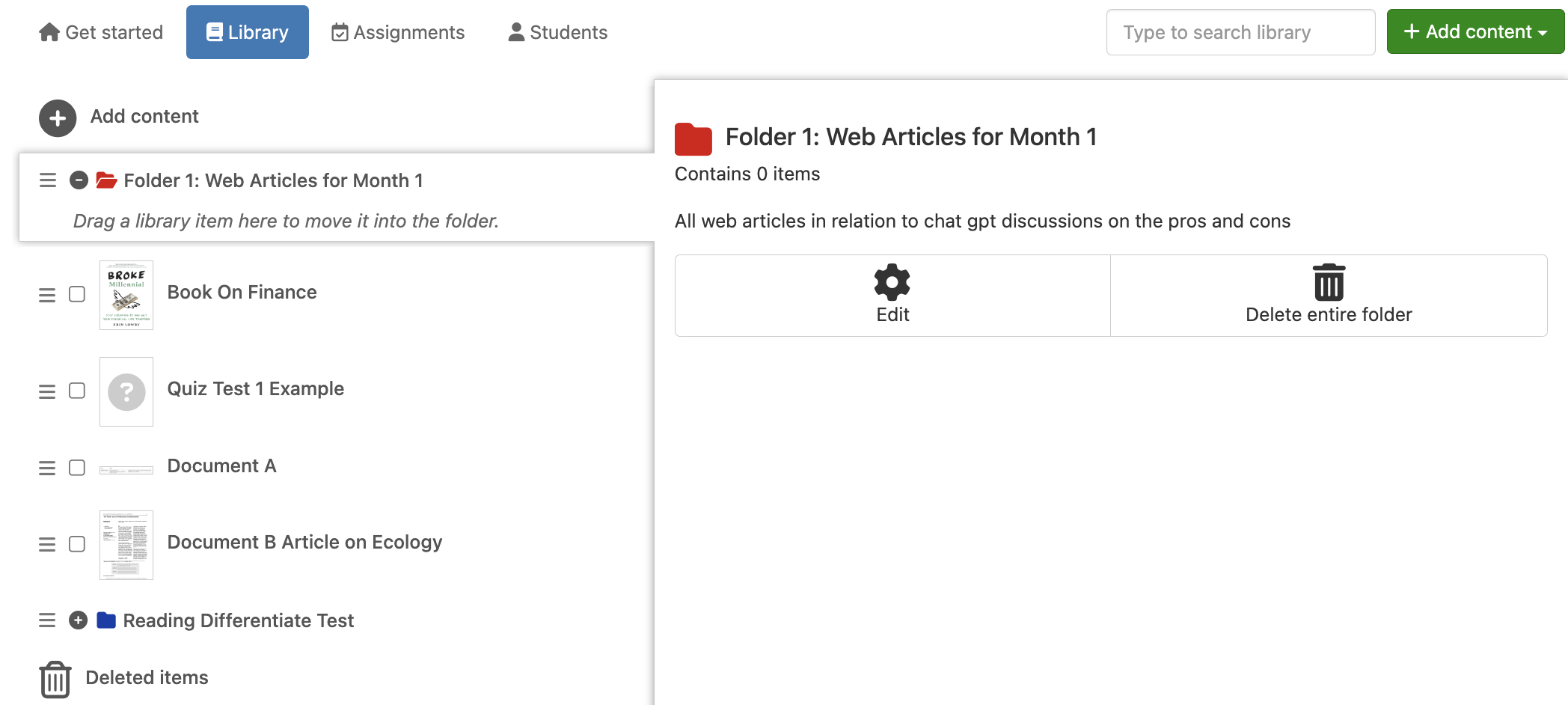The width and height of the screenshot is (1568, 705).
Task: Open the Deleted items trash bin
Action: click(x=55, y=679)
